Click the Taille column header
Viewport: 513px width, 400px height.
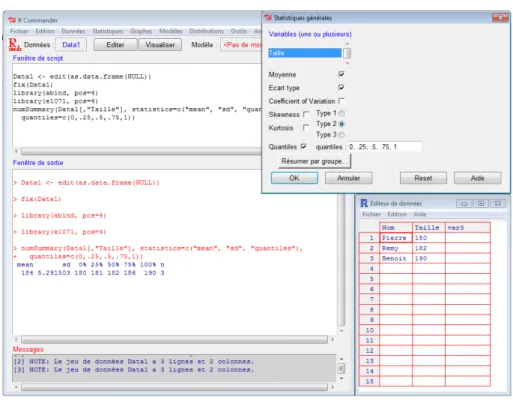point(429,228)
